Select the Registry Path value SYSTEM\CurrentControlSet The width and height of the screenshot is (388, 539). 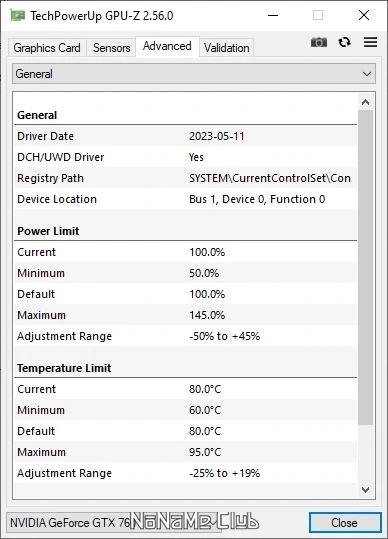point(270,178)
